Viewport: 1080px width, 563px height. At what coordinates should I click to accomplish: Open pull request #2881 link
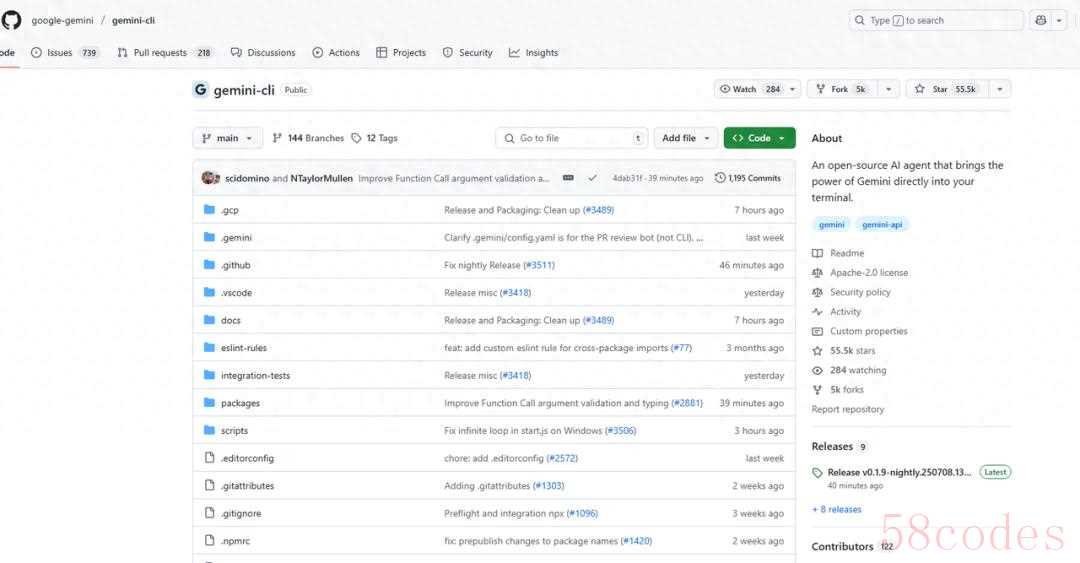687,403
